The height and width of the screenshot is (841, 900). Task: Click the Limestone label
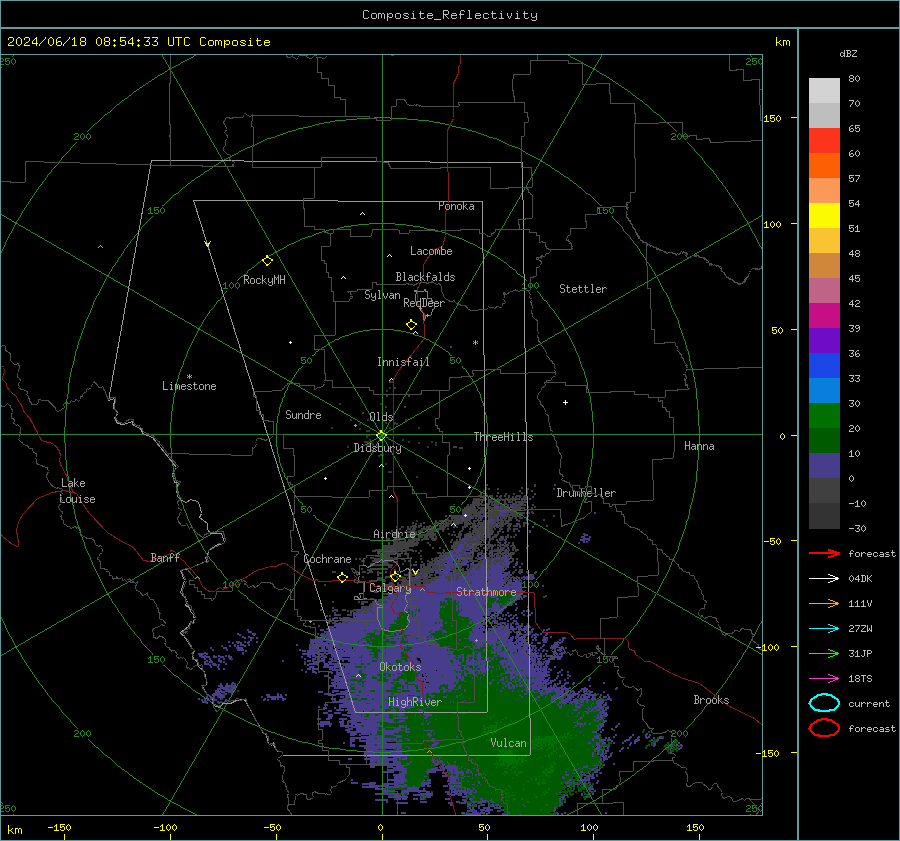pos(189,386)
